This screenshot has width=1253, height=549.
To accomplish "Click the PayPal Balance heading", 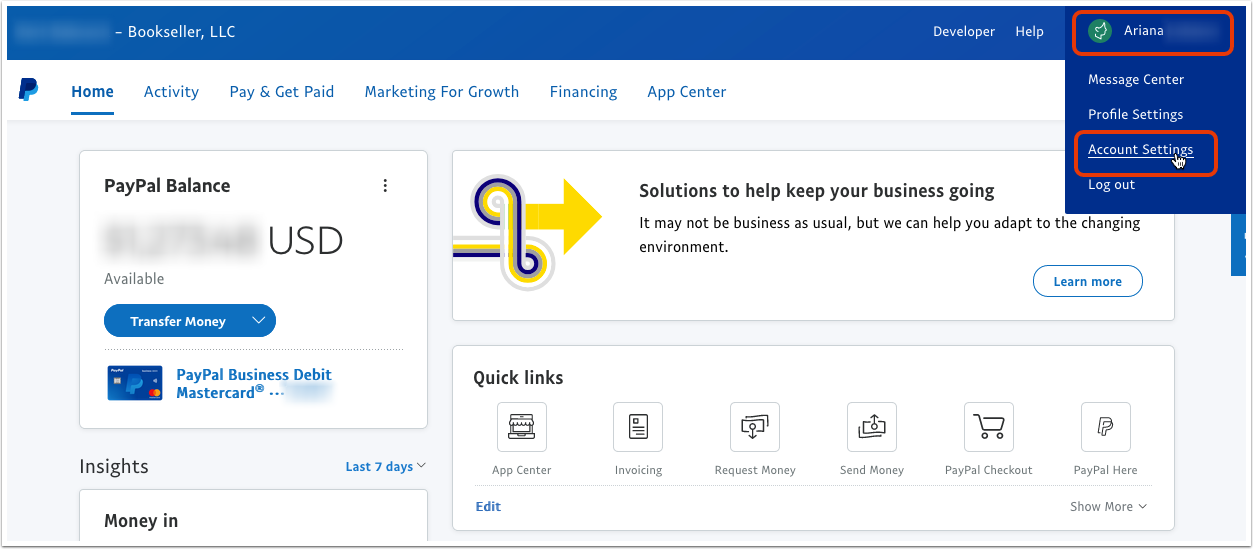I will (167, 186).
